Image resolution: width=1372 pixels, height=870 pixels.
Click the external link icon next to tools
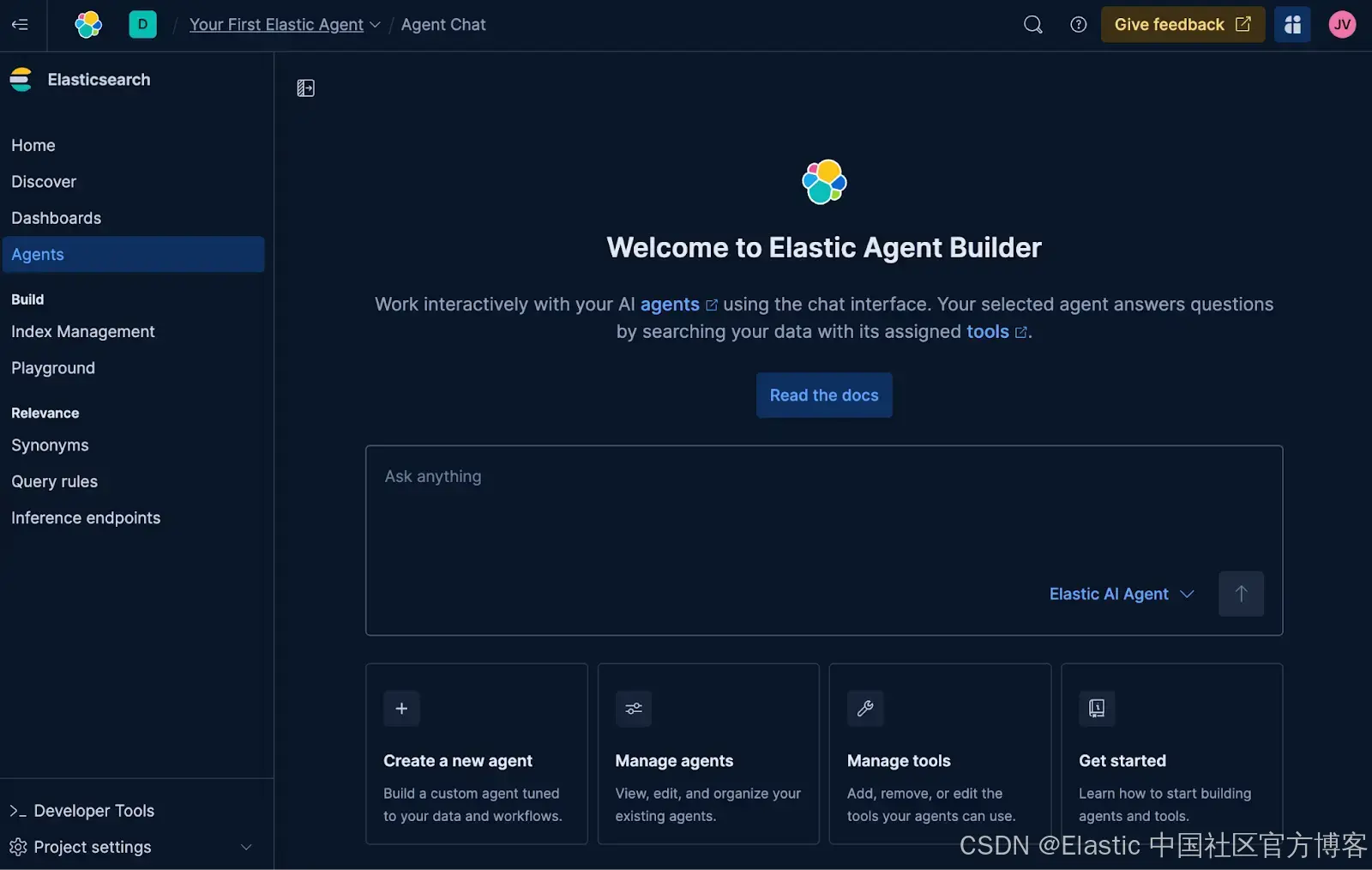pos(1021,332)
